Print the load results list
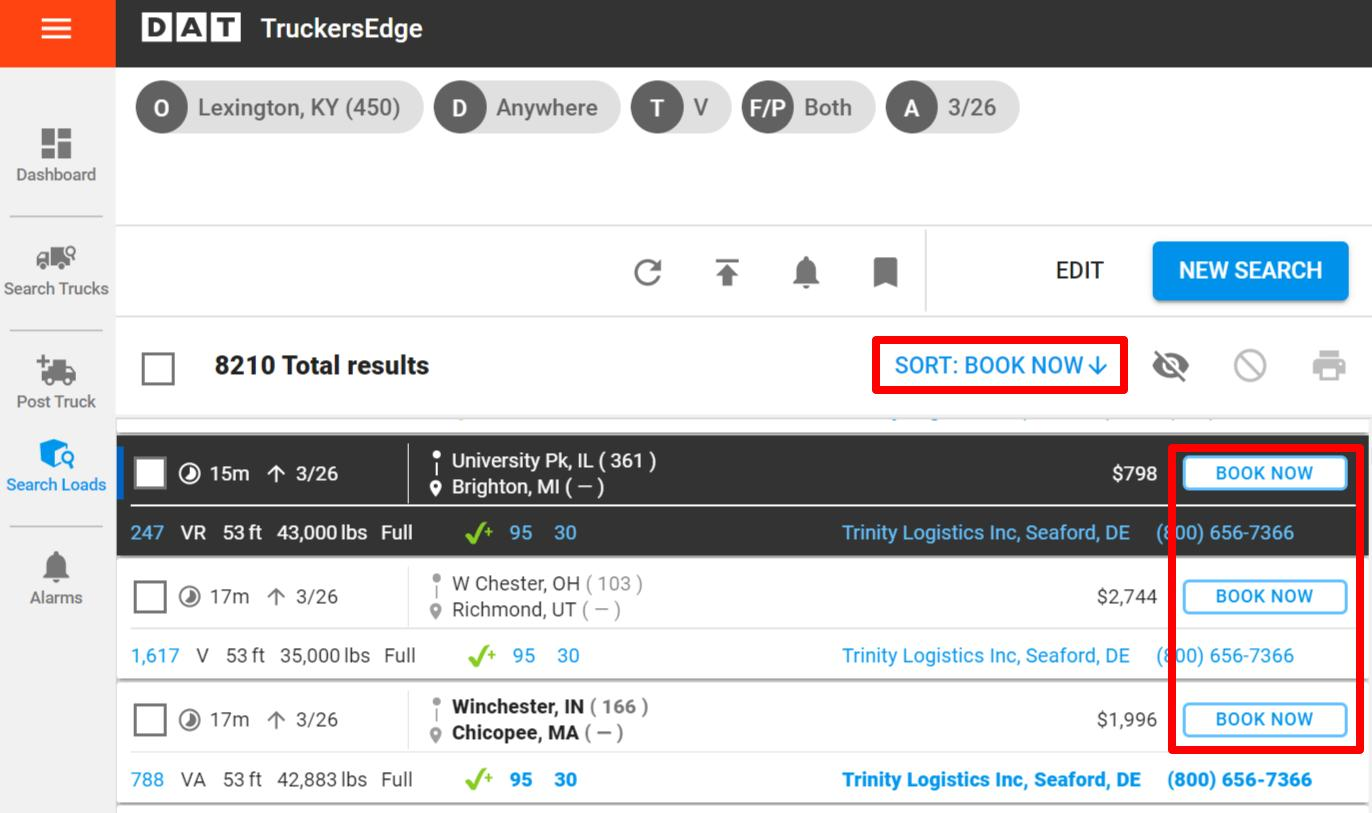1372x813 pixels. tap(1329, 365)
